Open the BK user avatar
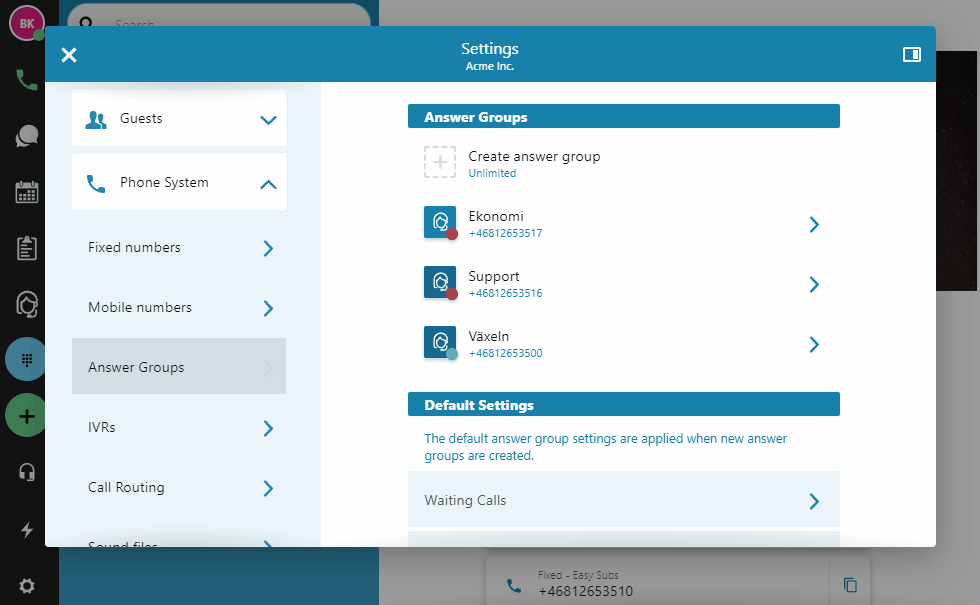This screenshot has width=980, height=605. (x=26, y=23)
